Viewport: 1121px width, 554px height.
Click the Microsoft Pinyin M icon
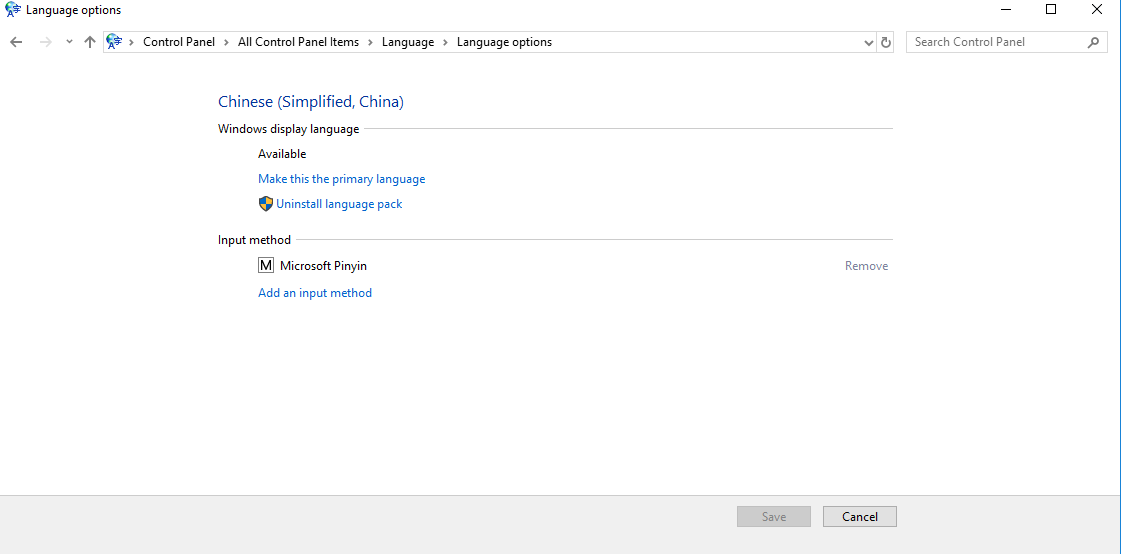(266, 266)
